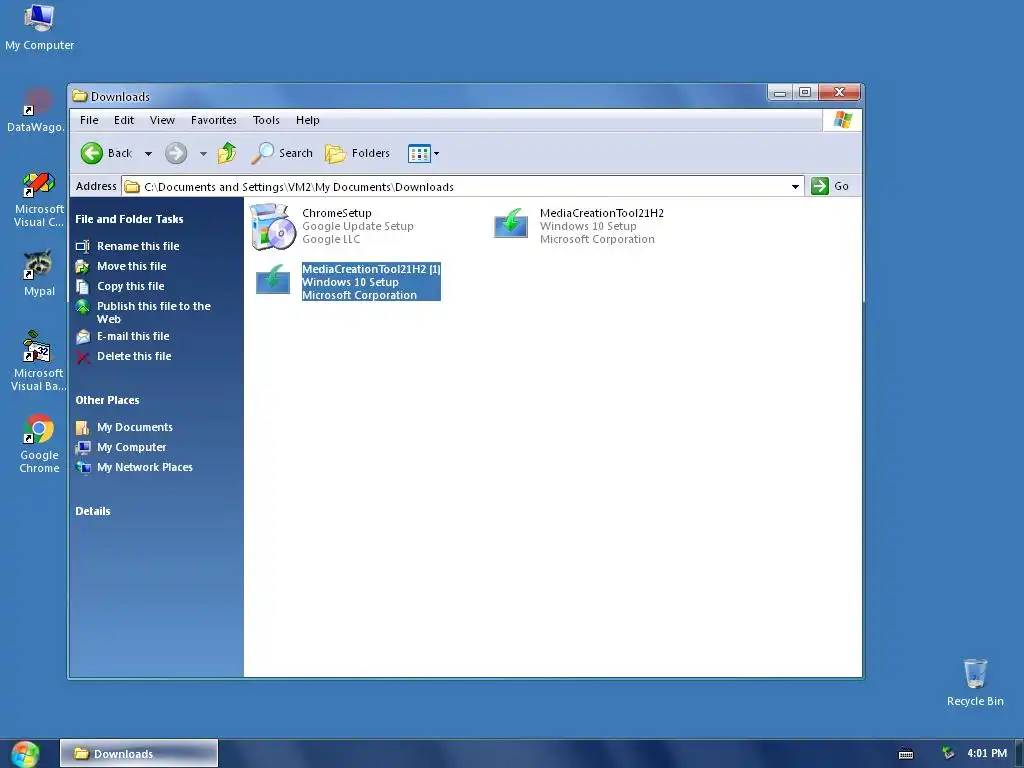1024x768 pixels.
Task: Open the Back history dropdown arrow
Action: click(148, 154)
